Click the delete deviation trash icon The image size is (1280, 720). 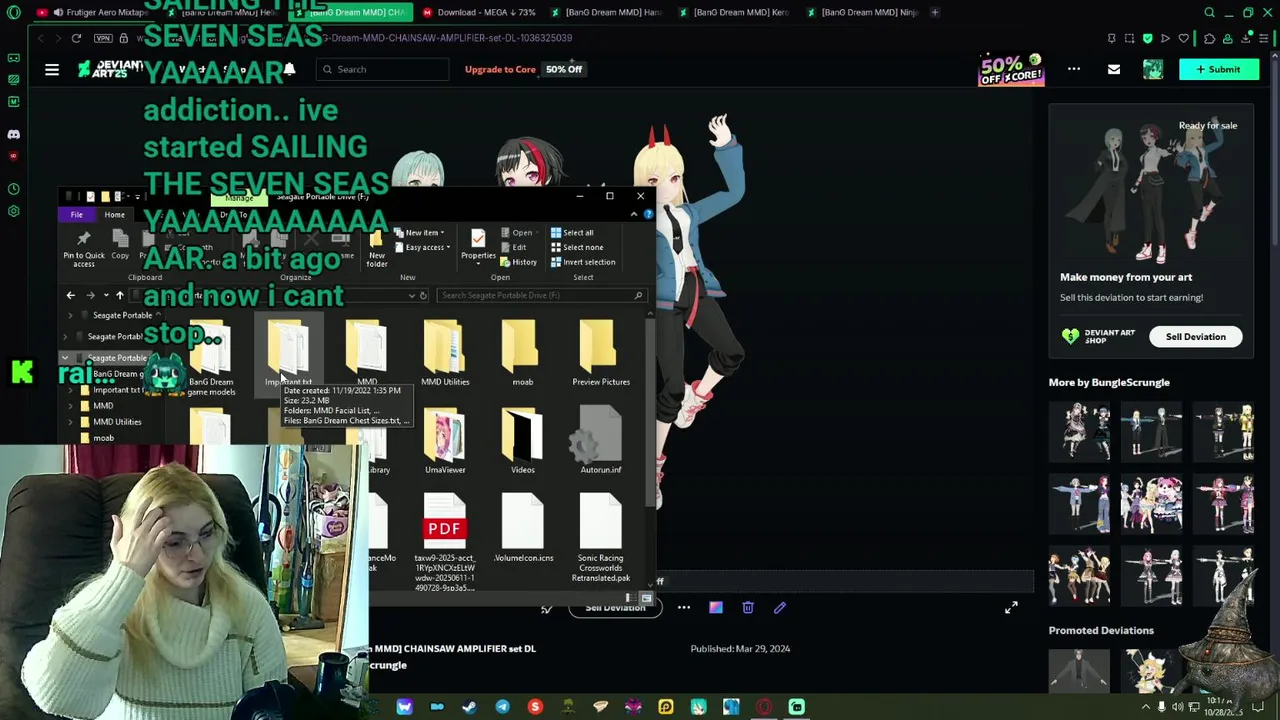(x=748, y=607)
